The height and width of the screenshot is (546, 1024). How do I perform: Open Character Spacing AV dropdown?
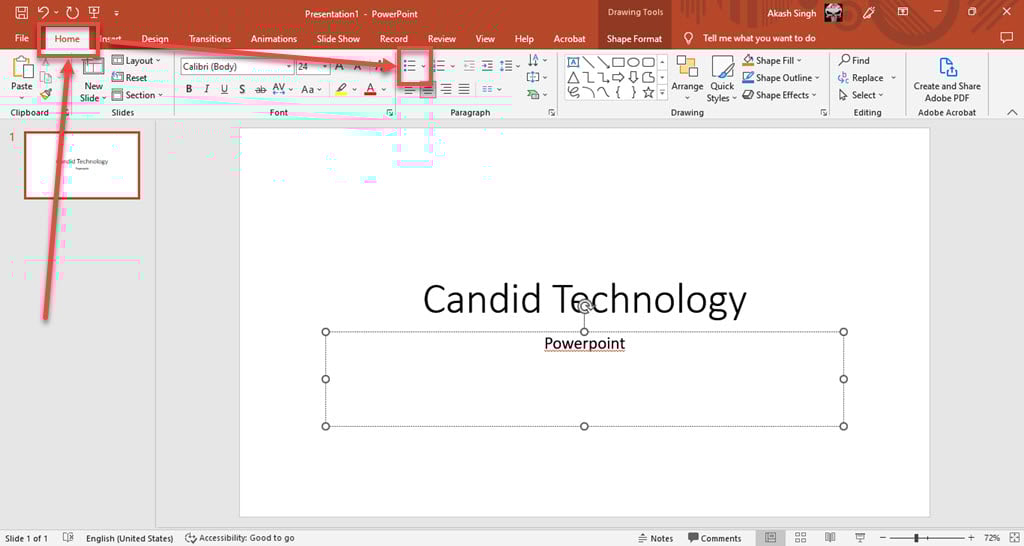[x=282, y=89]
